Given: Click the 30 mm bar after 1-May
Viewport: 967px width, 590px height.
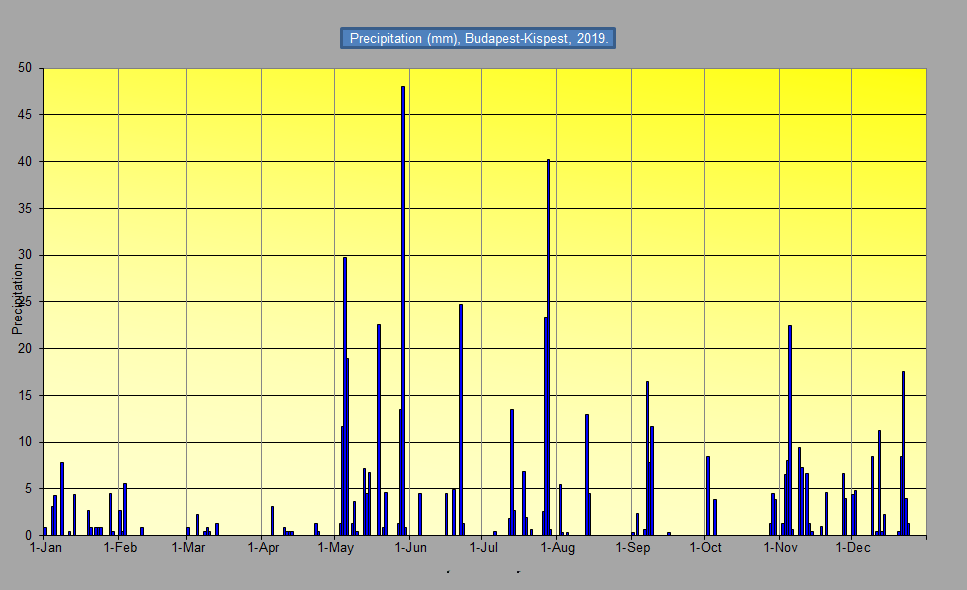Looking at the screenshot, I should tap(345, 396).
